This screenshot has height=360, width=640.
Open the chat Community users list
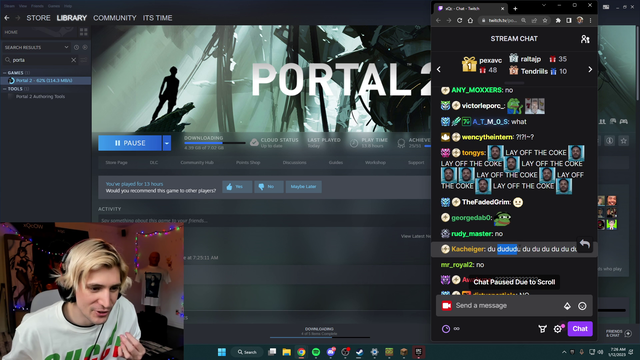coord(585,39)
